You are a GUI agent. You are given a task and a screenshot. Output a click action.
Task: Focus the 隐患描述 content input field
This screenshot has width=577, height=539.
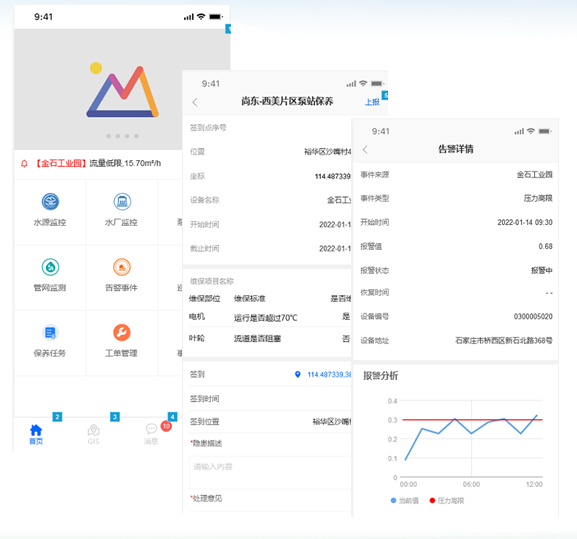(x=270, y=472)
